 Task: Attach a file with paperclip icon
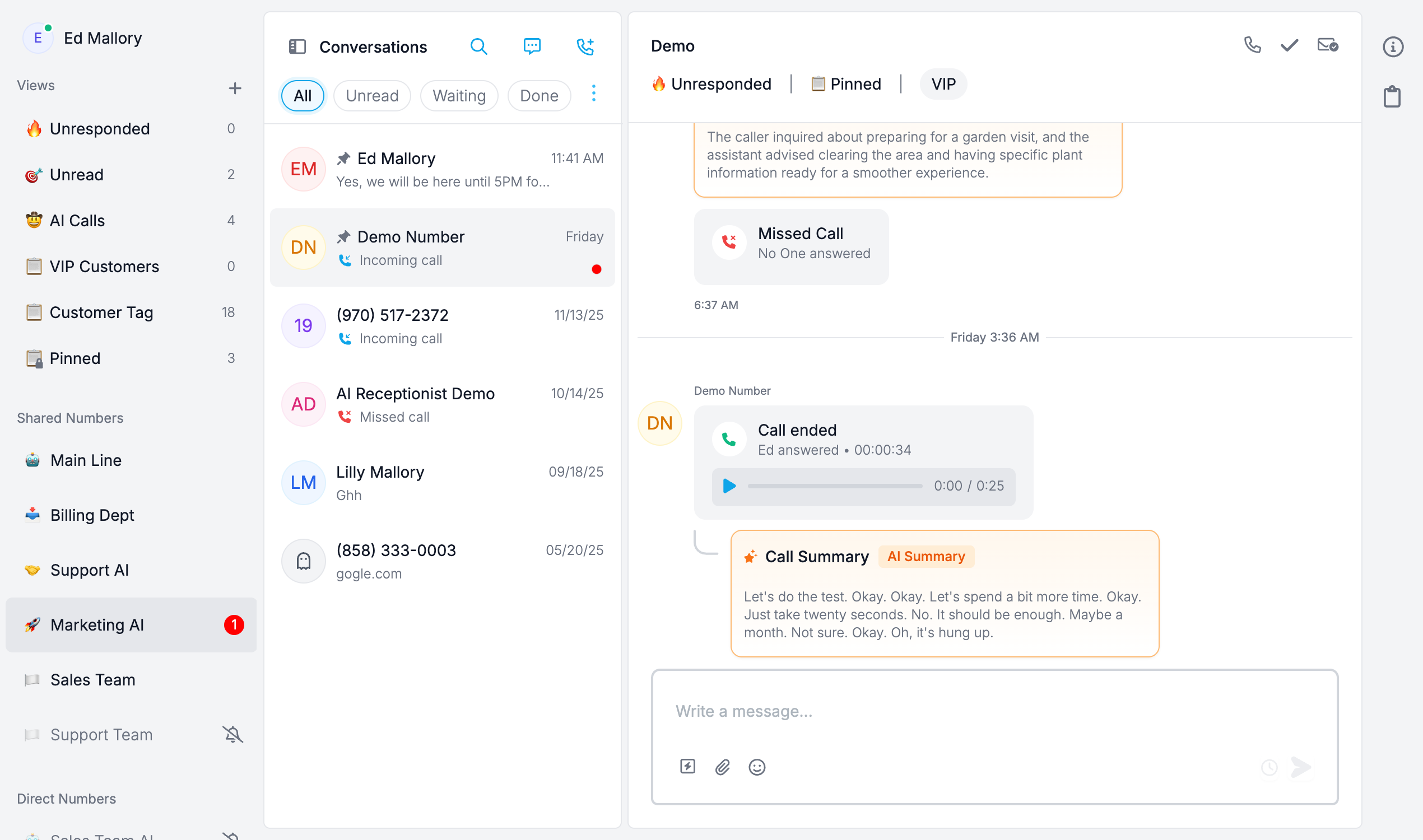click(x=722, y=767)
